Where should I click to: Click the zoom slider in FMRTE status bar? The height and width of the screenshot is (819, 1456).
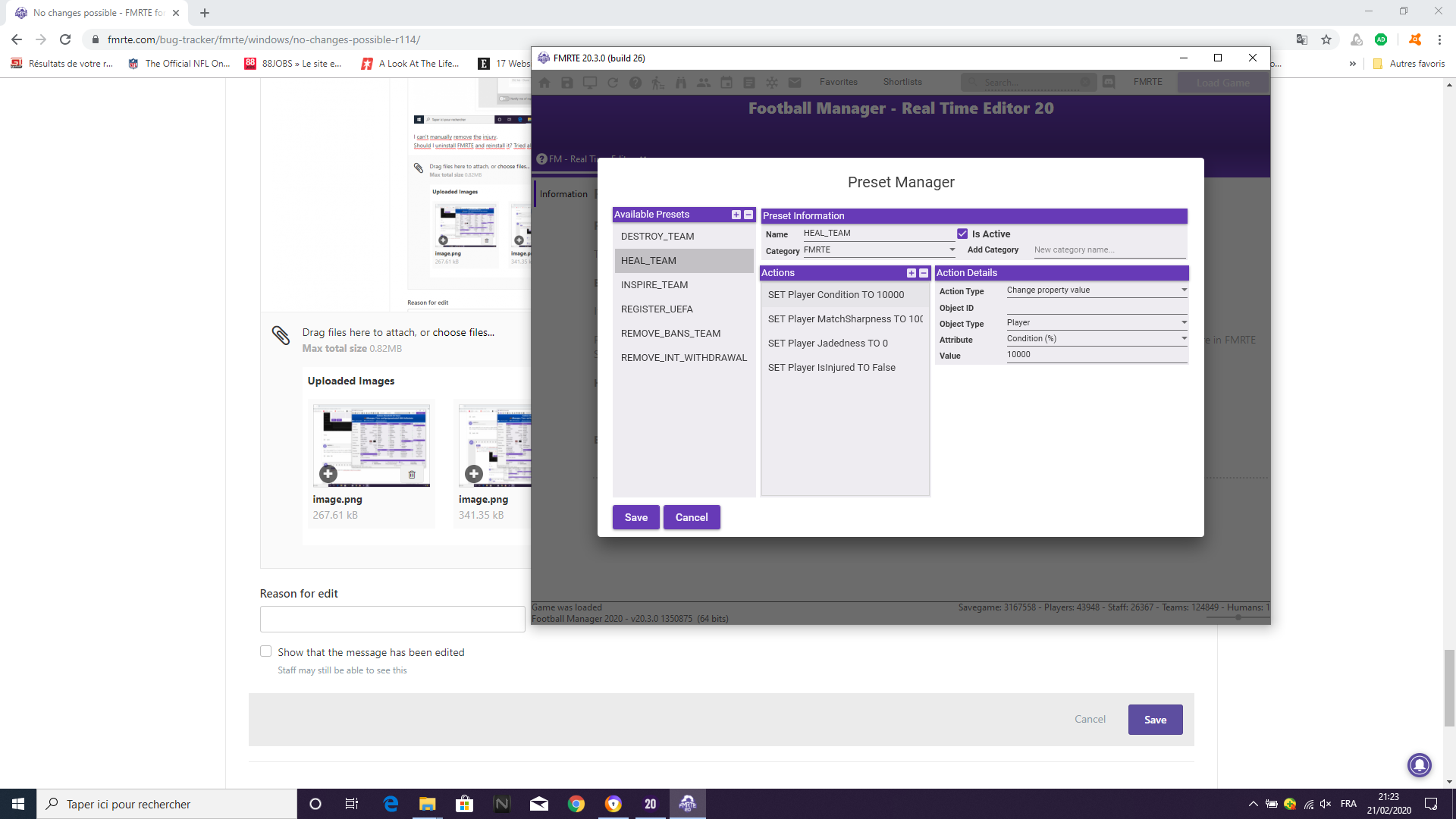point(1238,618)
